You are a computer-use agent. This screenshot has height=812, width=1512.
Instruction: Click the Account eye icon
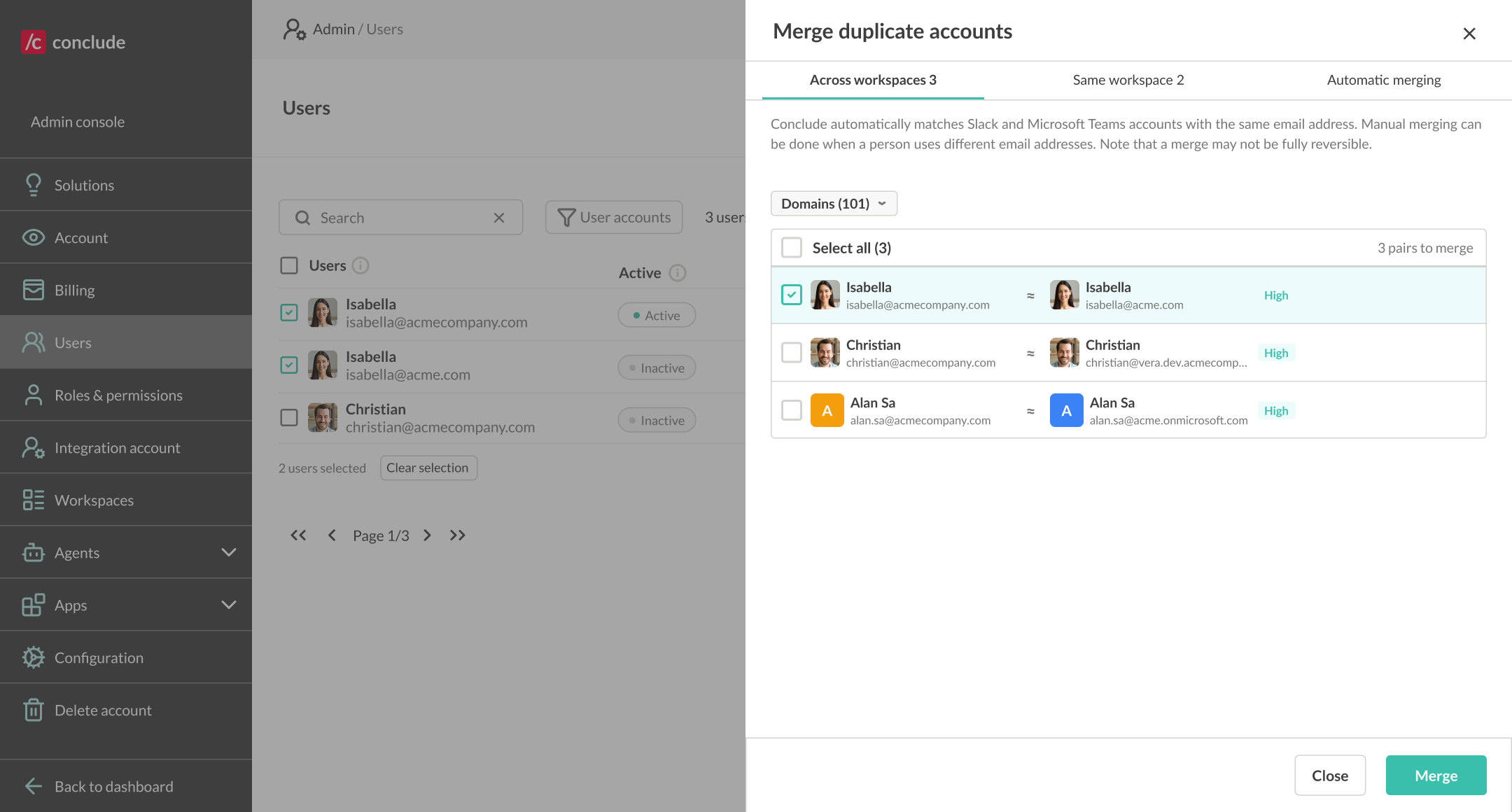pyautogui.click(x=33, y=237)
